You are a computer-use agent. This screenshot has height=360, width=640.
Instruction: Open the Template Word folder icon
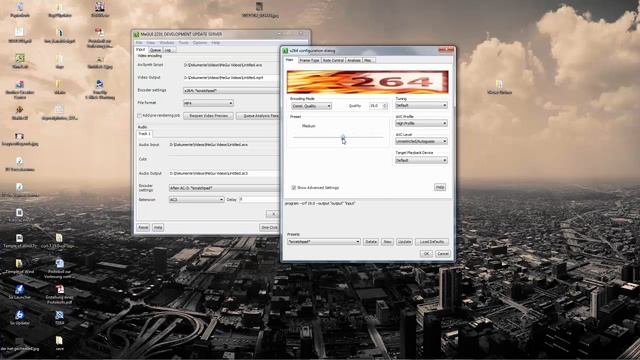[19, 266]
